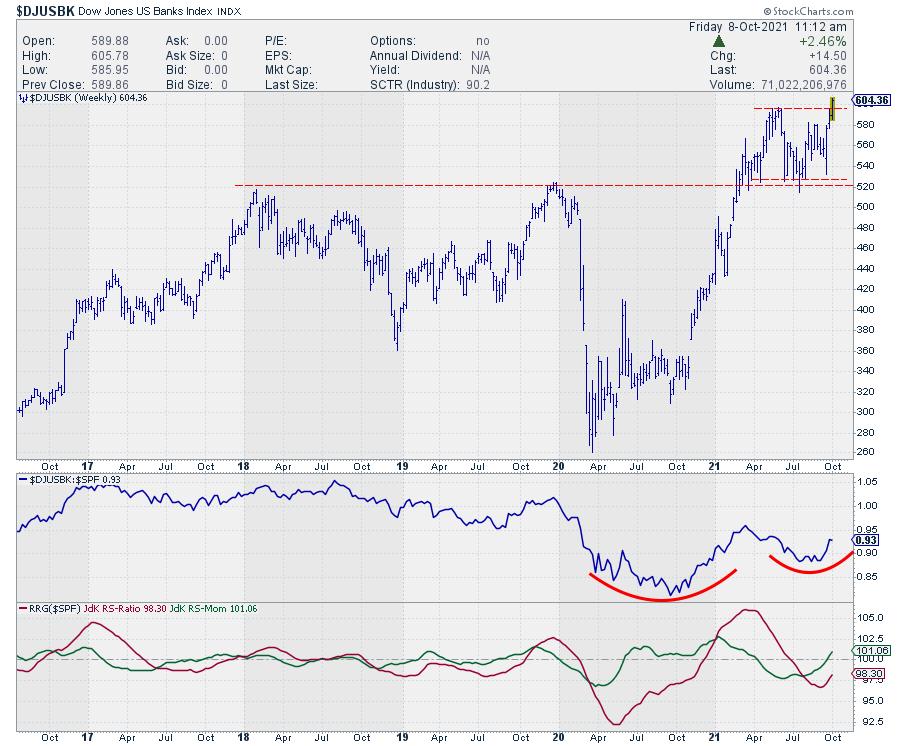Click the +2.46% percent change value

[823, 43]
